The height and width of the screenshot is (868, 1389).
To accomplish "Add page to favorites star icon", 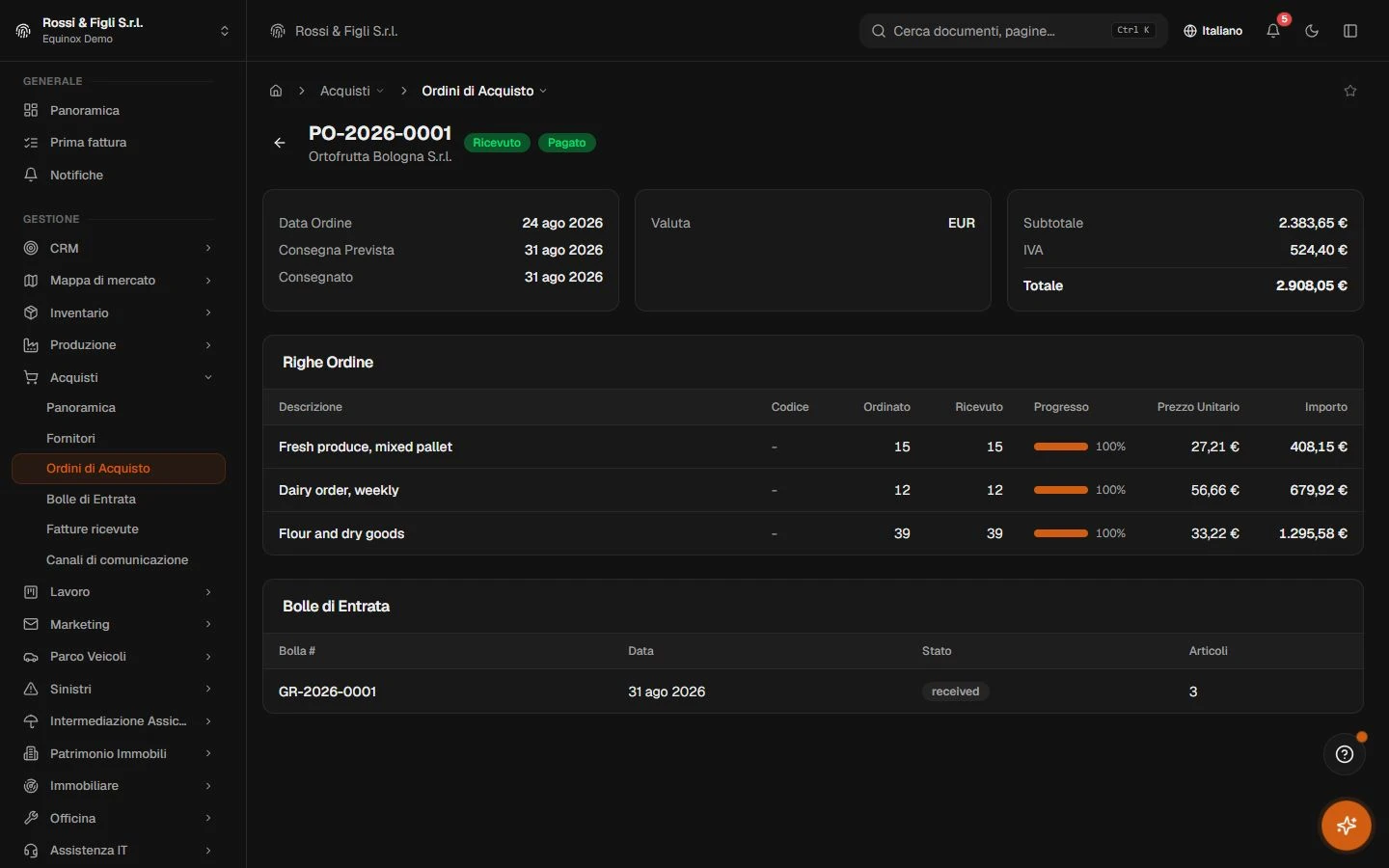I will (1350, 91).
